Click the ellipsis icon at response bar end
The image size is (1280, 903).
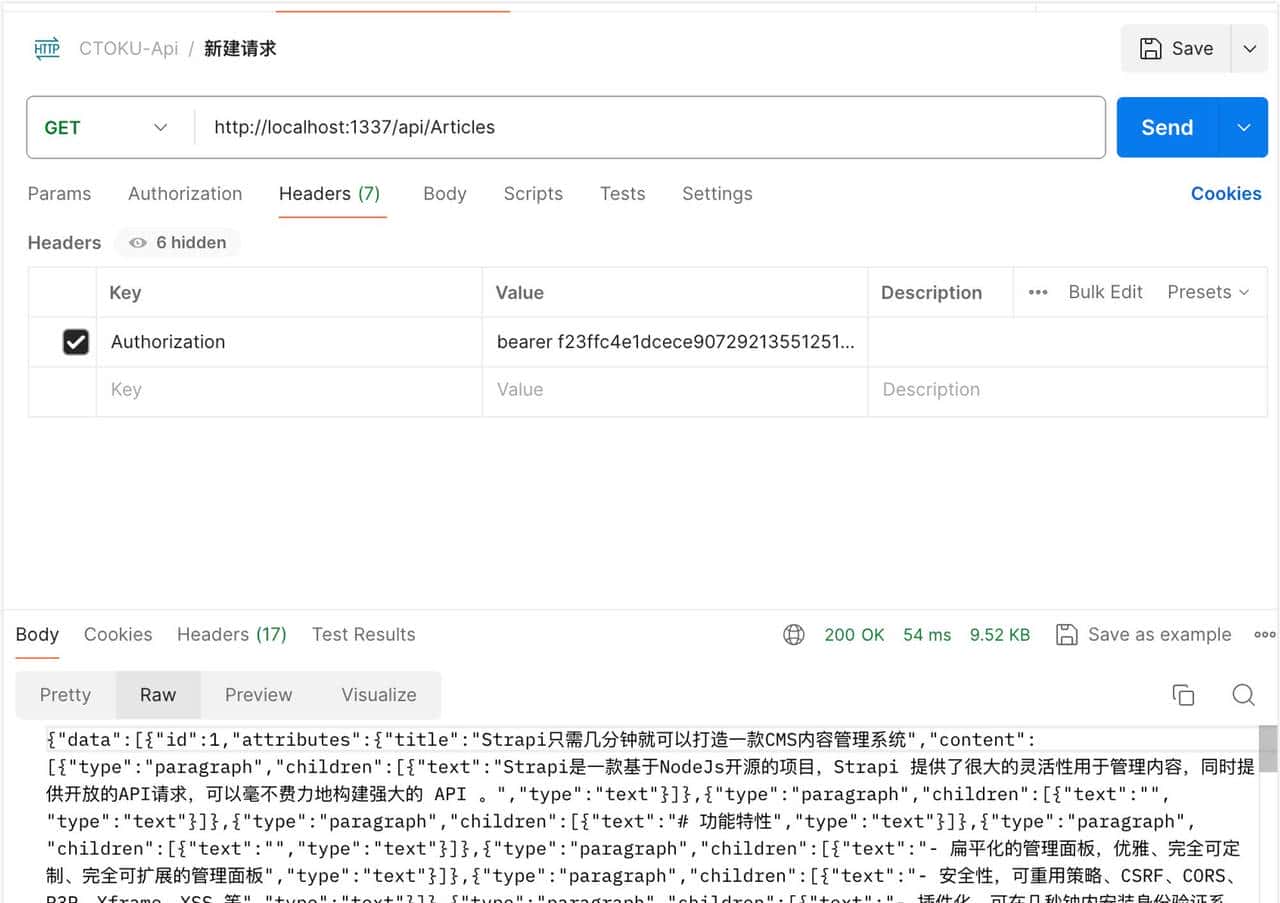tap(1264, 634)
